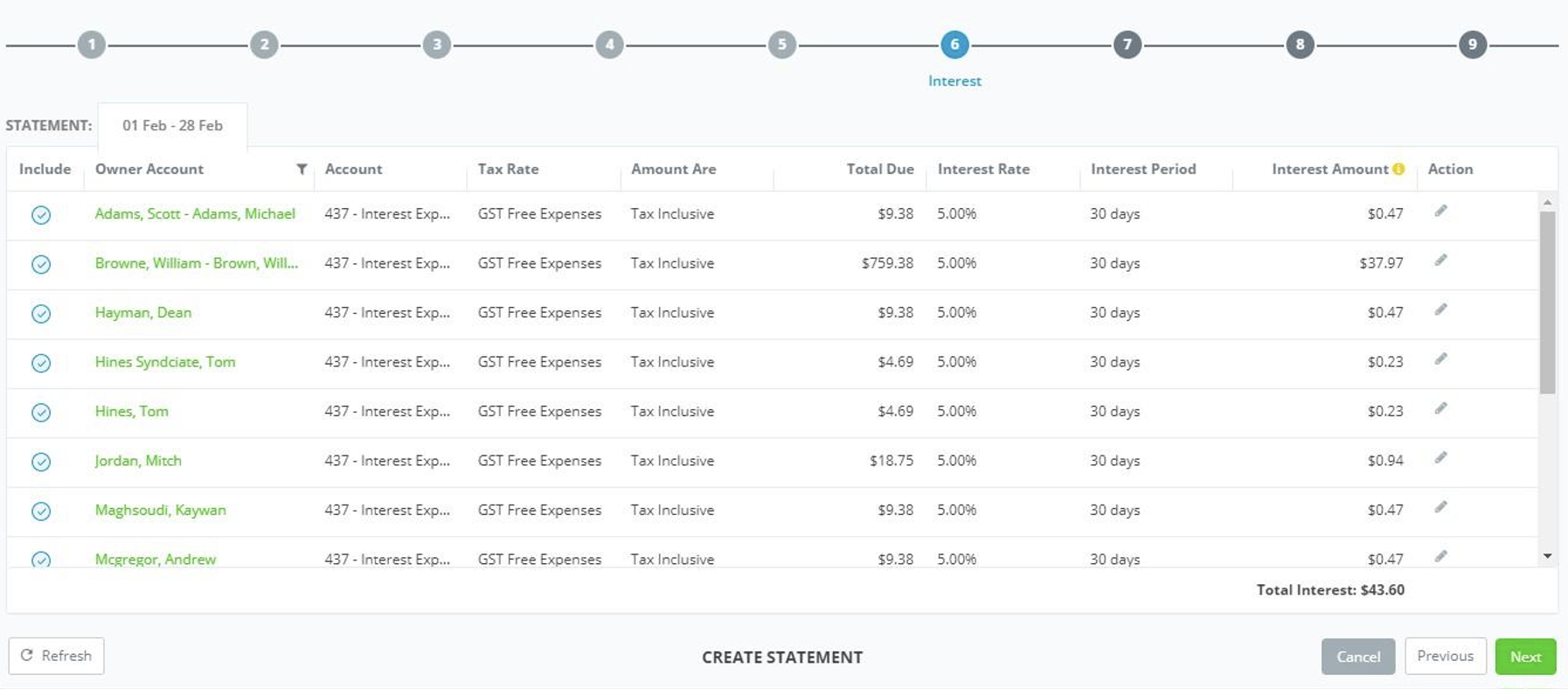1568x689 pixels.
Task: Open Jordan, Mitch owner link
Action: click(x=138, y=461)
